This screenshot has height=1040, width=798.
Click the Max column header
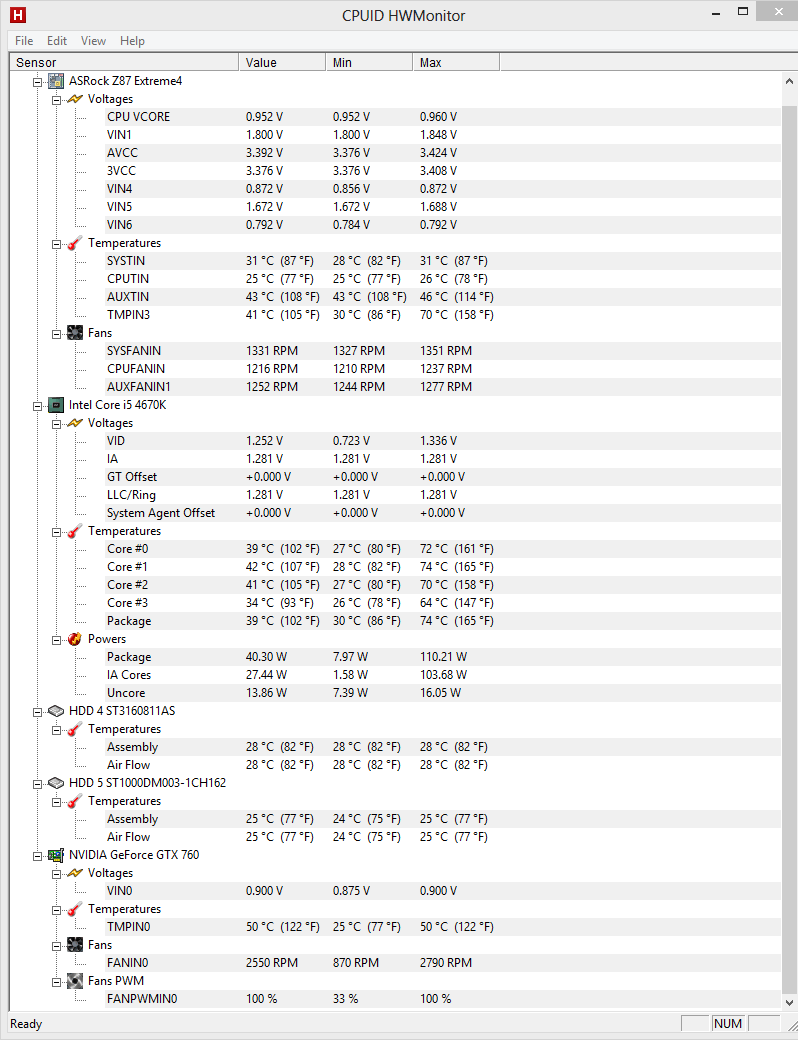pyautogui.click(x=455, y=62)
